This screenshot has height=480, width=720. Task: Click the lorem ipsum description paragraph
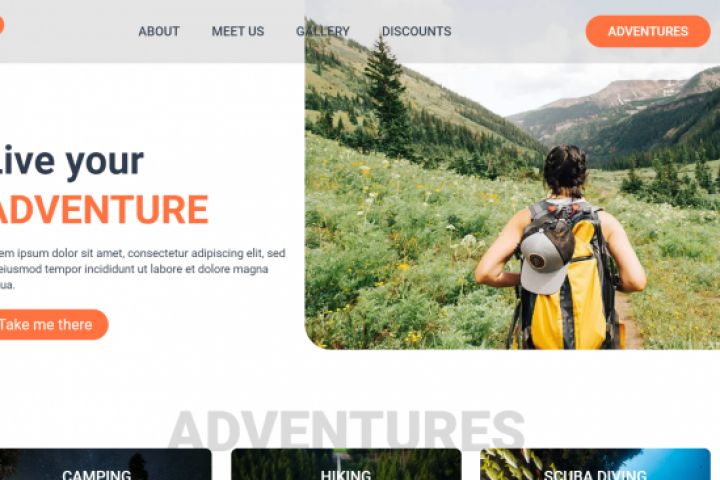point(142,269)
